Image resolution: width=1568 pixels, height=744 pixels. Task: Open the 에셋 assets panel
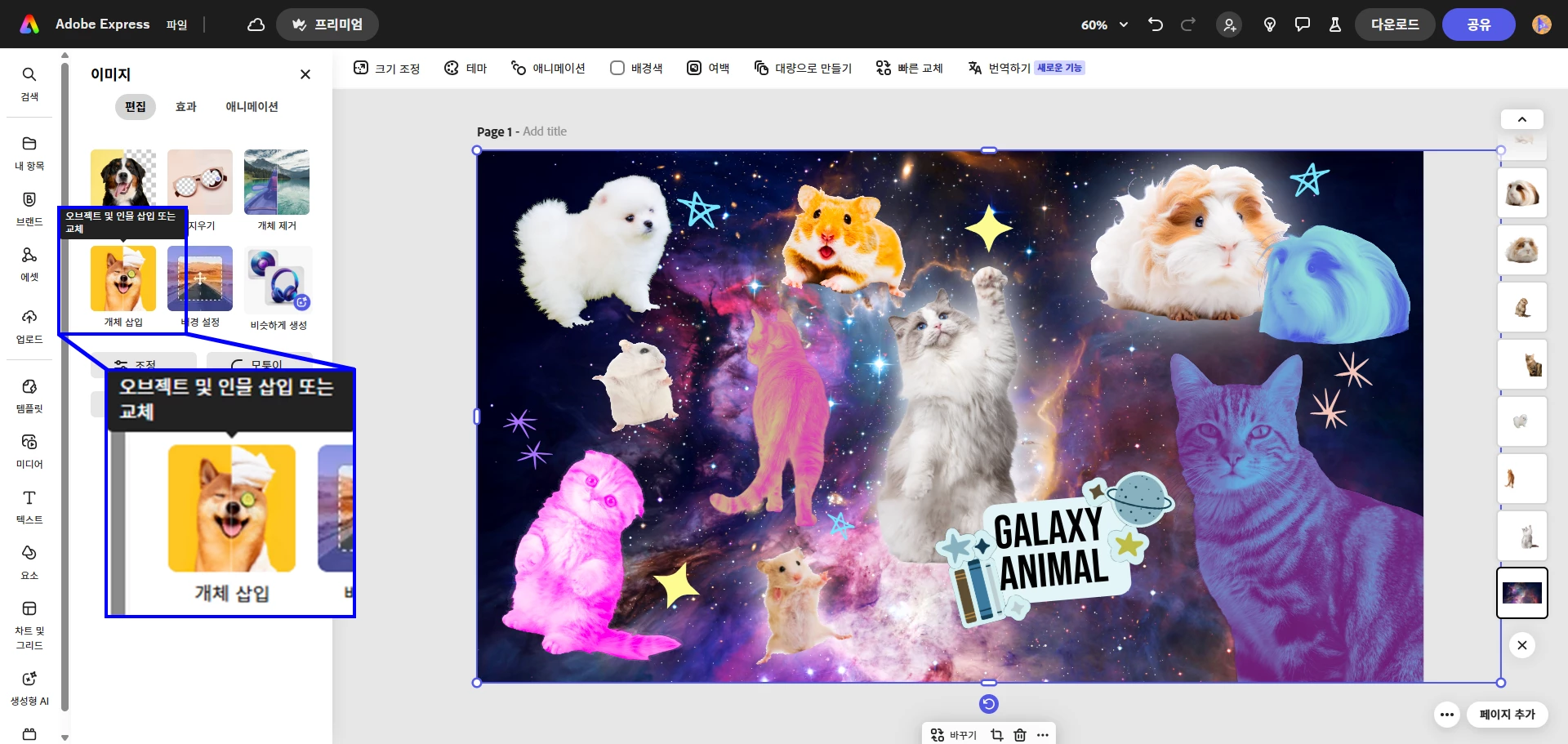29,264
